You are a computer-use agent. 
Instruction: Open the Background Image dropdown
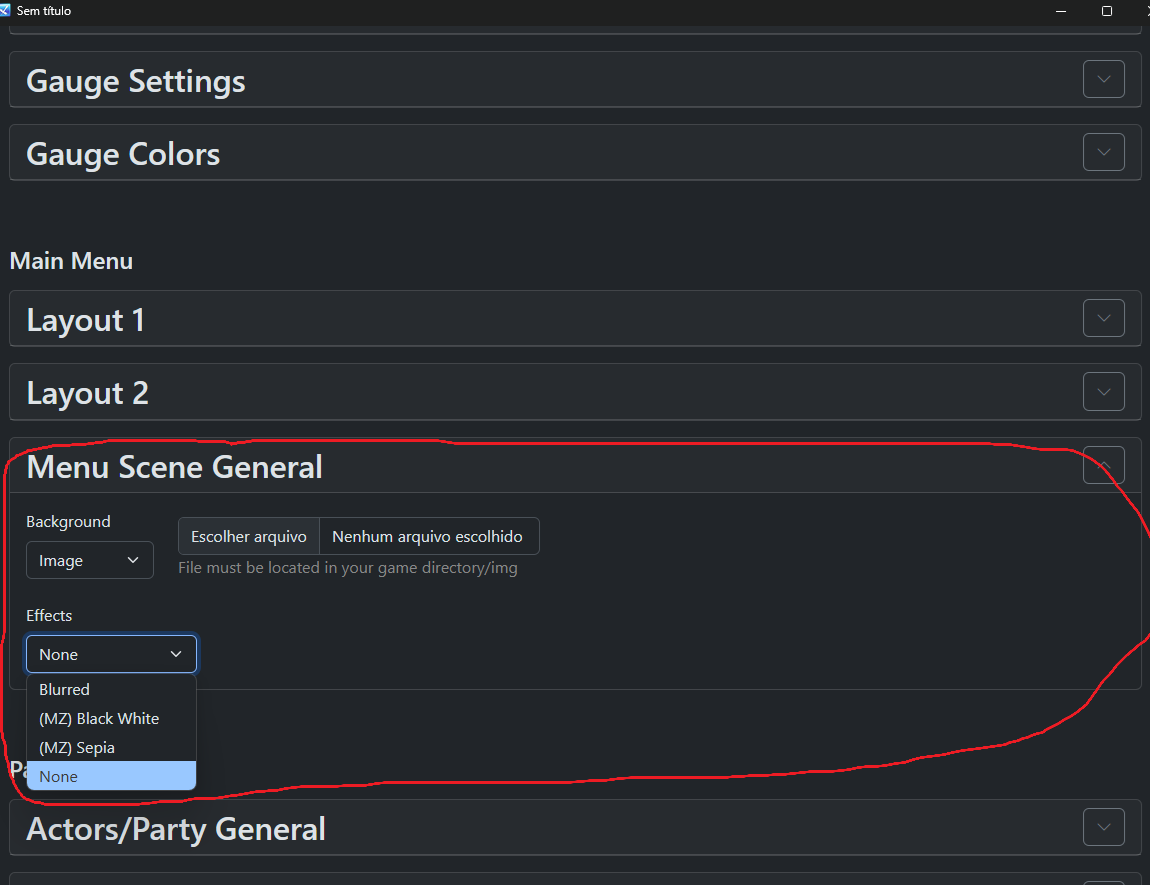click(x=90, y=560)
